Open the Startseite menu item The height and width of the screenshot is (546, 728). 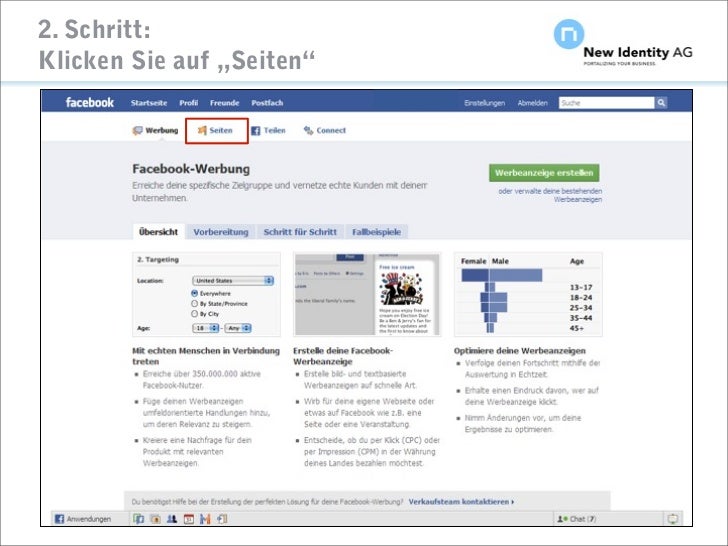point(149,103)
